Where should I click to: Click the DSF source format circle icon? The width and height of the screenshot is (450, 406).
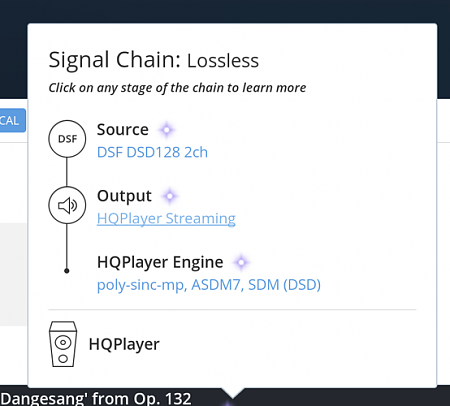[67, 139]
